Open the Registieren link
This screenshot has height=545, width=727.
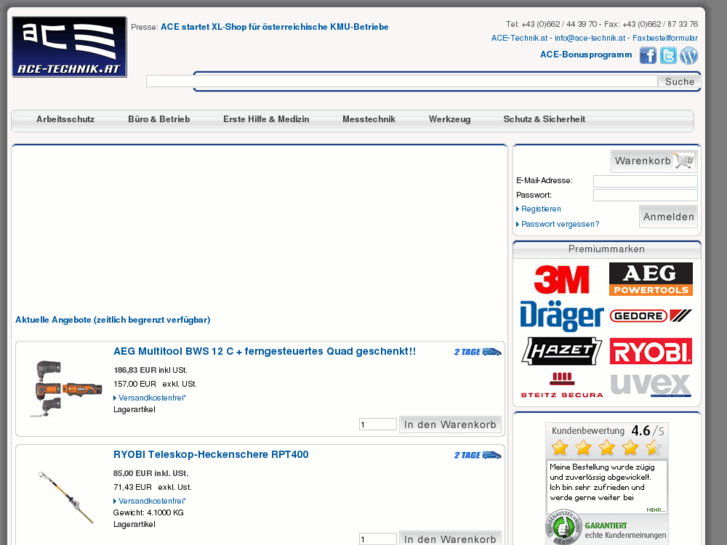coord(541,209)
